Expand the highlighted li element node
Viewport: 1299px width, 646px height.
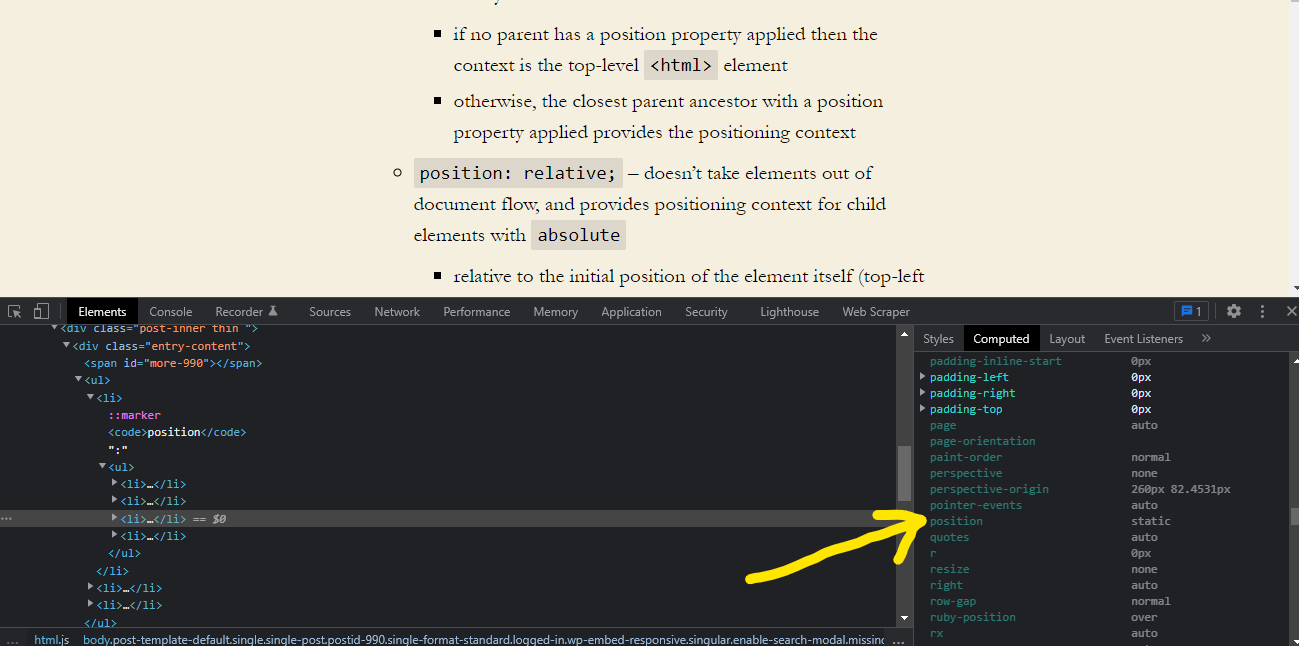[115, 518]
